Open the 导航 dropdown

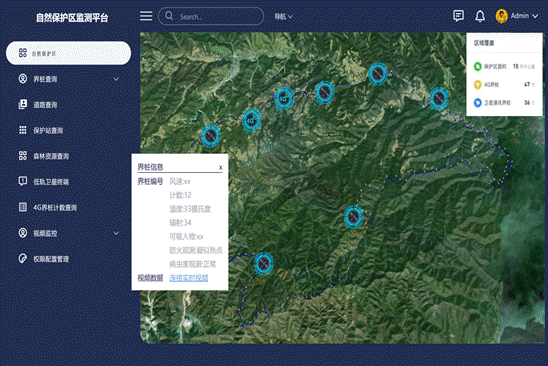coord(283,16)
